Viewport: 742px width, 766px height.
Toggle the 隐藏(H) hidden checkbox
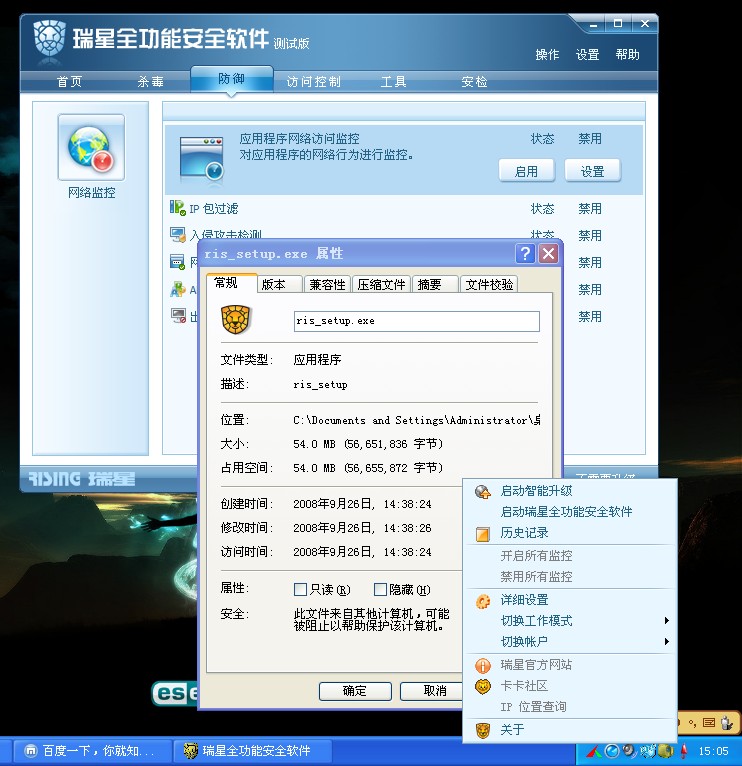tap(380, 590)
